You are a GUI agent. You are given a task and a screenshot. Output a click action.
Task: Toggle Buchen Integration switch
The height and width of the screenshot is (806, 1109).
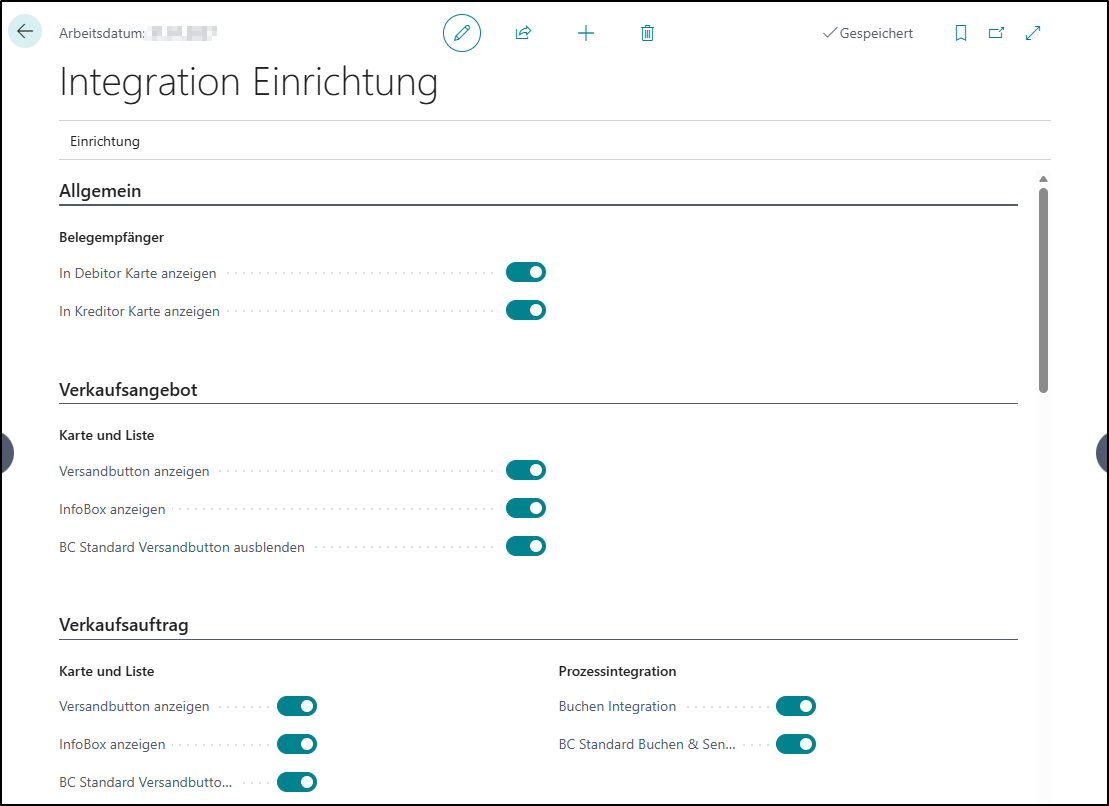[796, 706]
